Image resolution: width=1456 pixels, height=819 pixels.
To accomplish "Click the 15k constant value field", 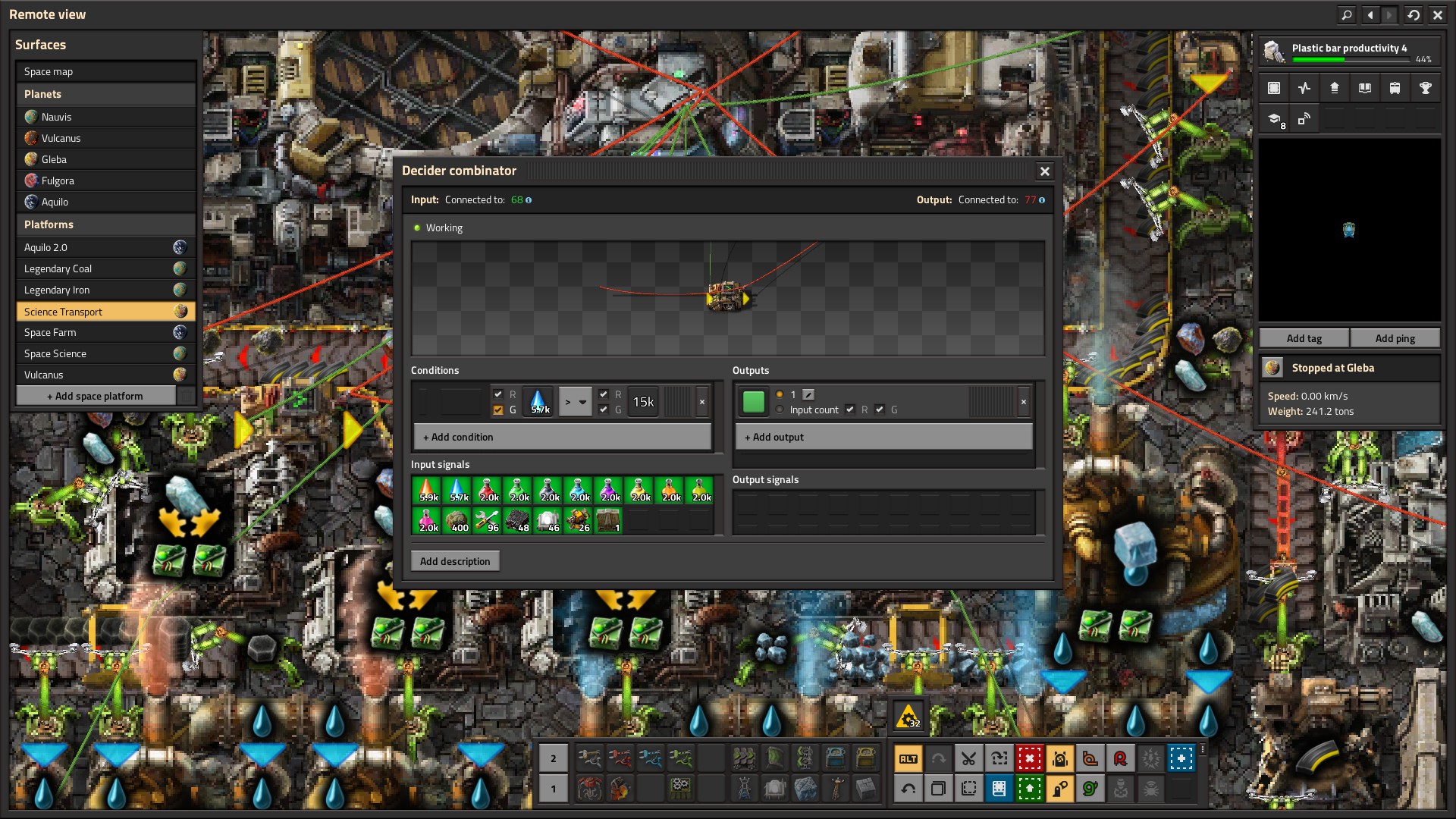I will click(x=643, y=402).
